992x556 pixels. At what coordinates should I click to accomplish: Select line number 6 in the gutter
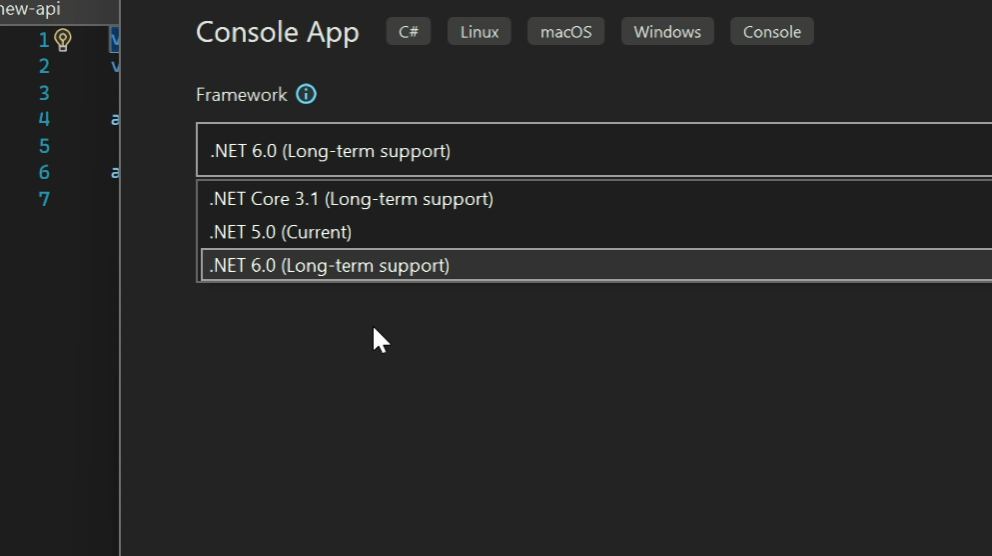[x=44, y=173]
